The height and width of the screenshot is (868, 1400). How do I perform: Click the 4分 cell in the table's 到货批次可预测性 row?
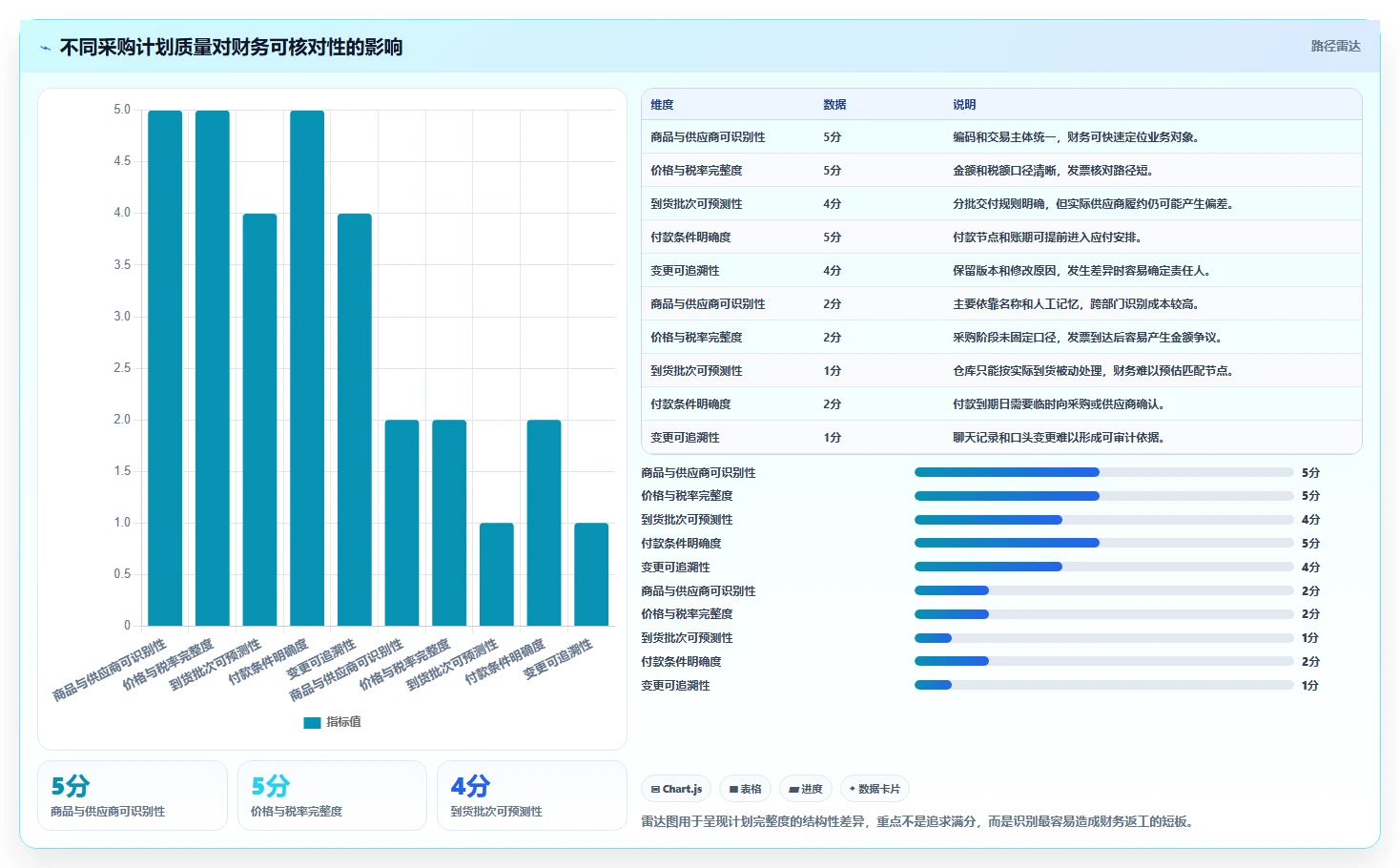(x=832, y=204)
